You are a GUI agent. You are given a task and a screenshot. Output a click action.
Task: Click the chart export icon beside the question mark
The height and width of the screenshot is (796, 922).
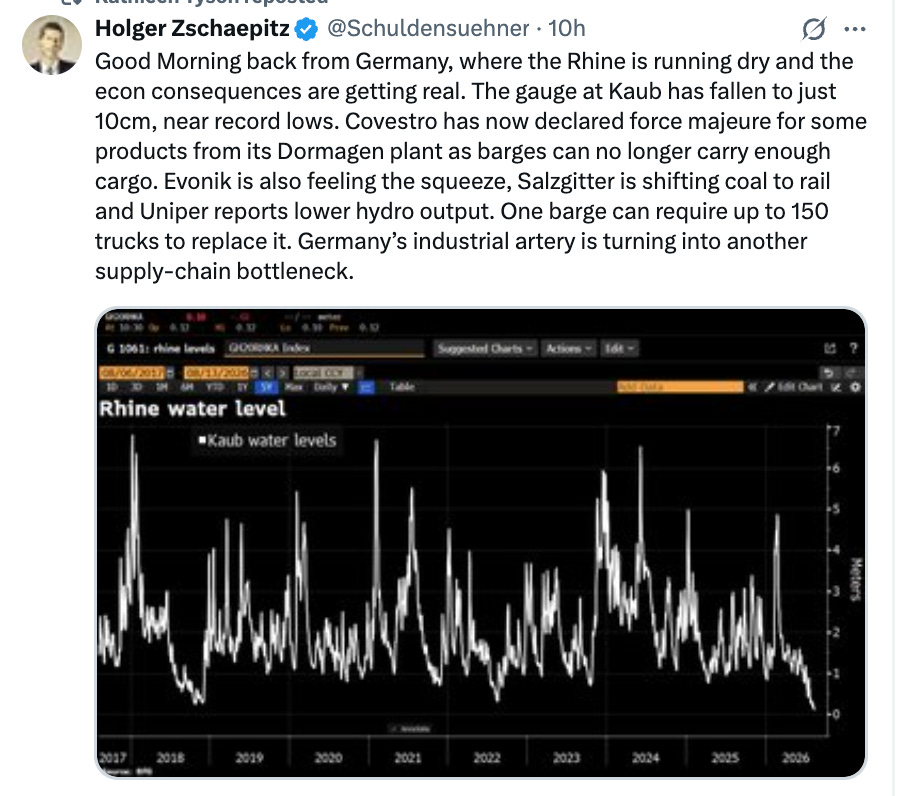830,349
